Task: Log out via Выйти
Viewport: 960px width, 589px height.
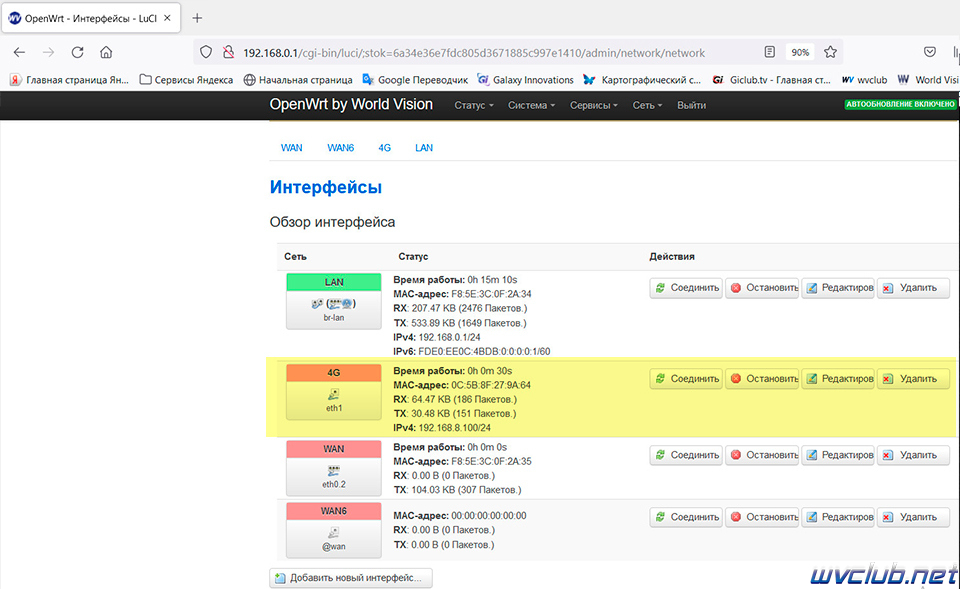Action: tap(691, 105)
